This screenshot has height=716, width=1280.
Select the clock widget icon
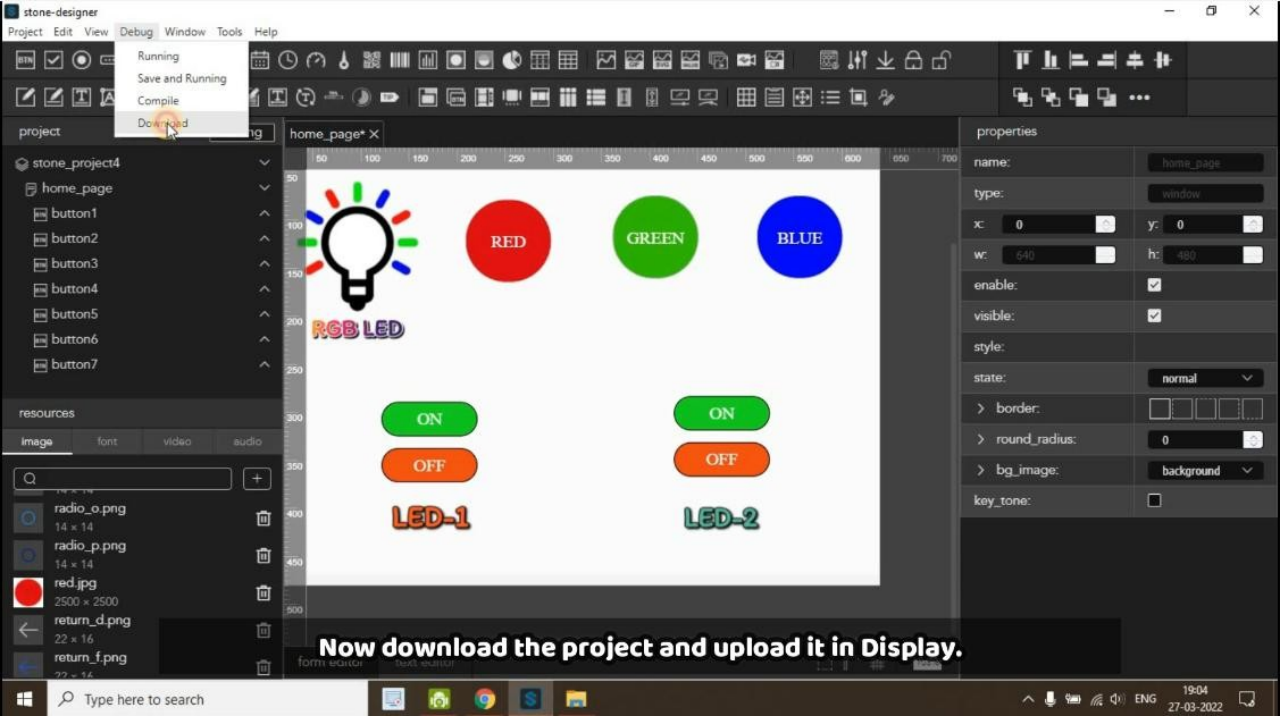[x=288, y=60]
